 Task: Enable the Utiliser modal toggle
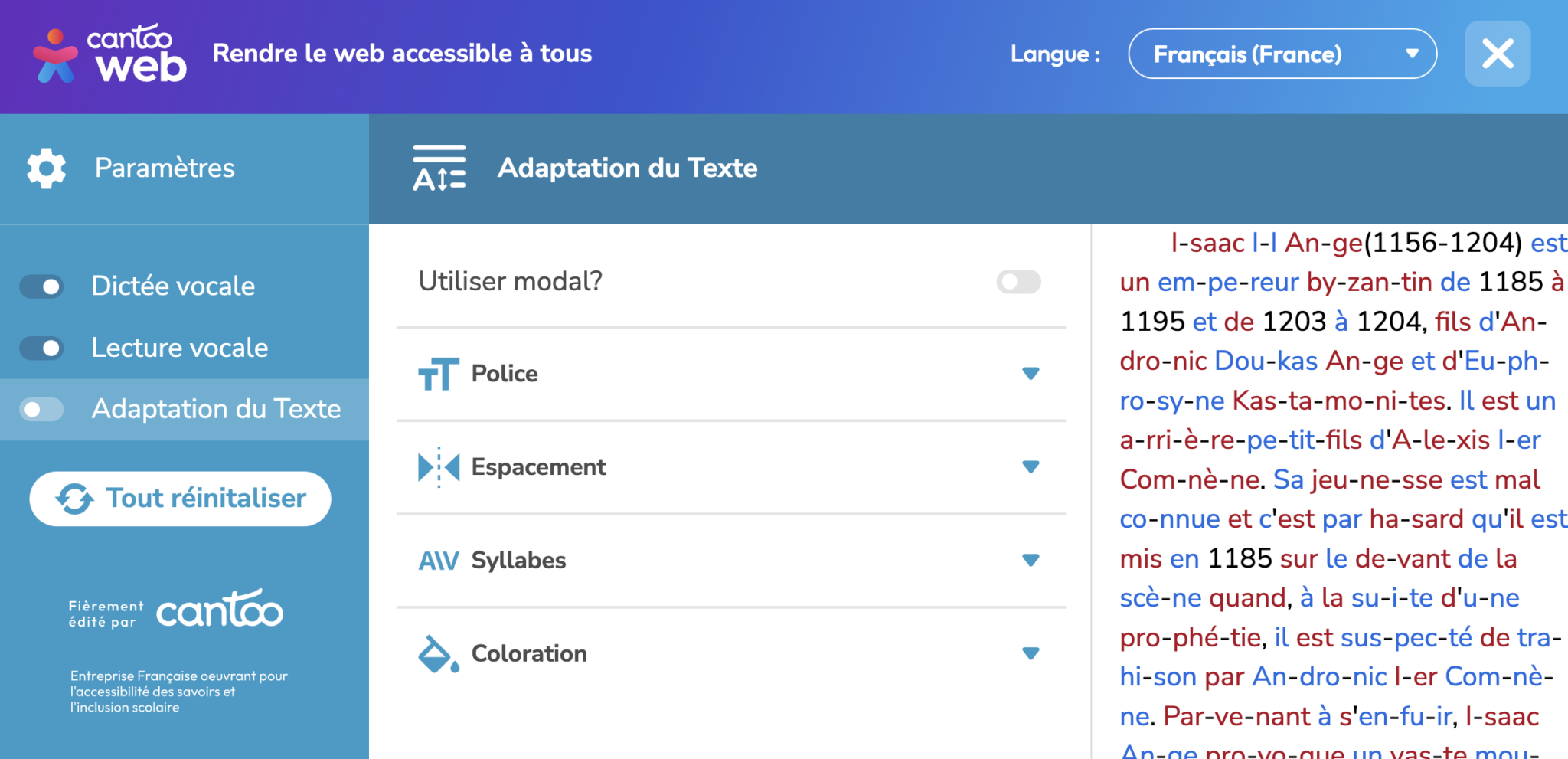(x=1018, y=282)
